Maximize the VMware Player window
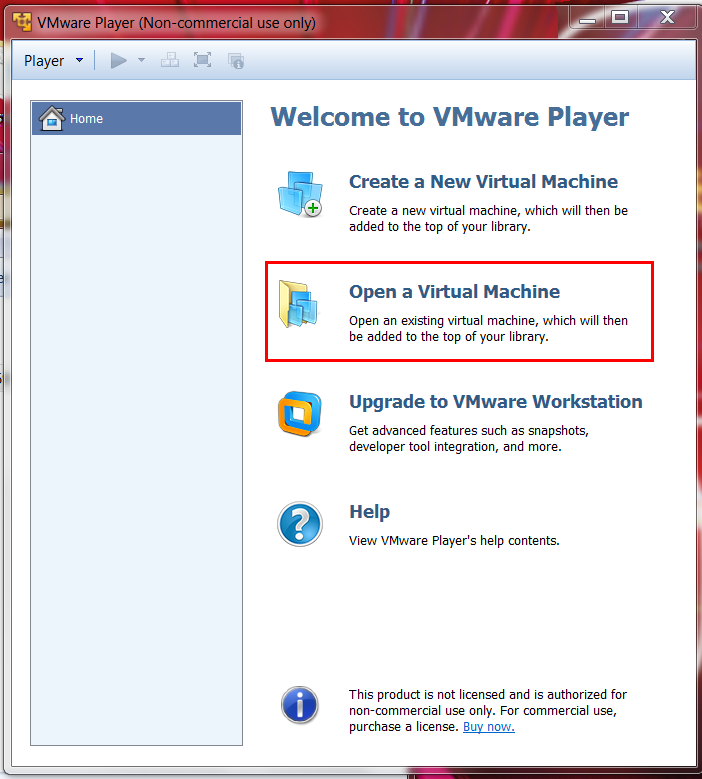Screen dimensions: 702x779 (620, 18)
